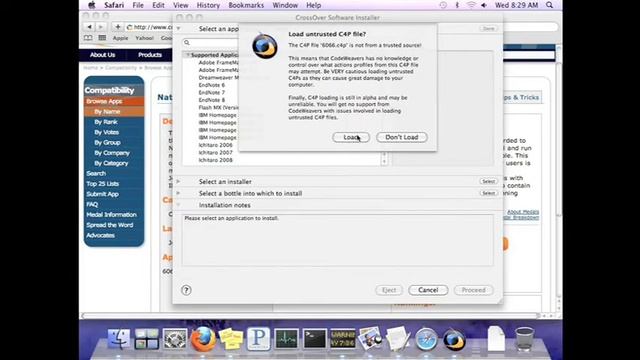Open the Trash in the Dock

coord(524,339)
